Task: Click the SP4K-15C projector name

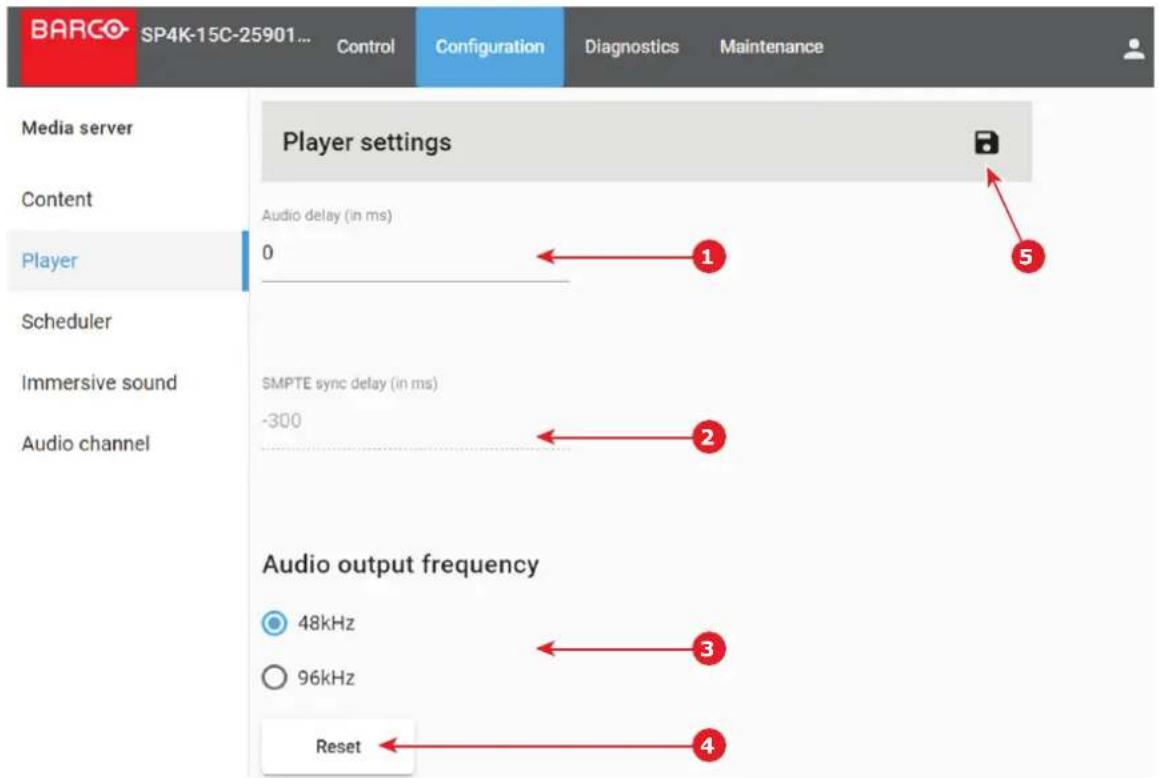Action: (x=225, y=35)
